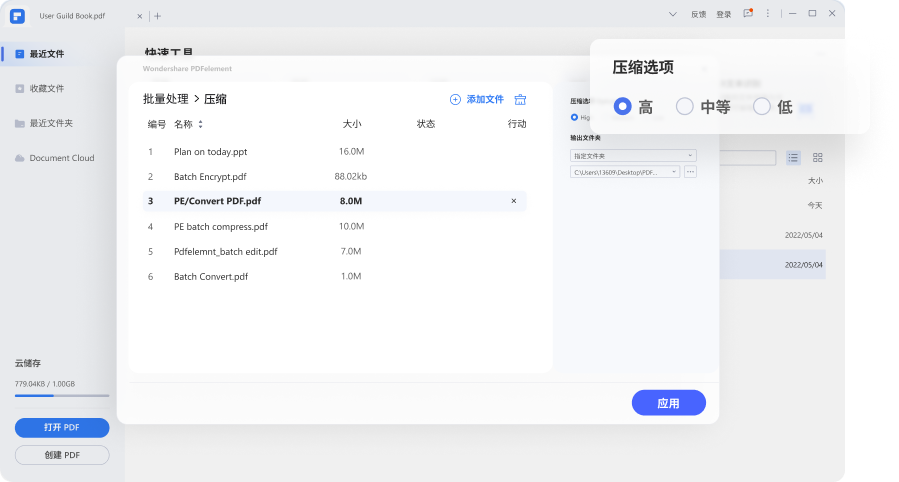Open the message notification icon
Viewport: 899px width, 482px height.
[x=748, y=13]
